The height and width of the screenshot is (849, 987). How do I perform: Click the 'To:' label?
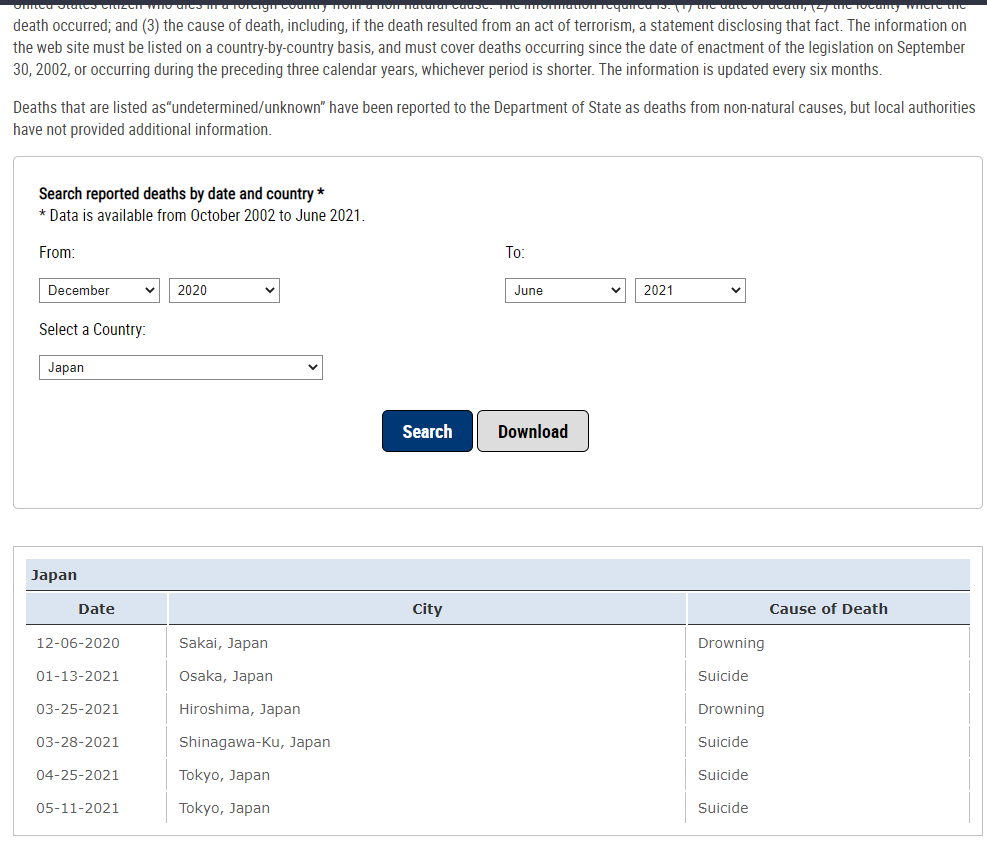click(515, 252)
